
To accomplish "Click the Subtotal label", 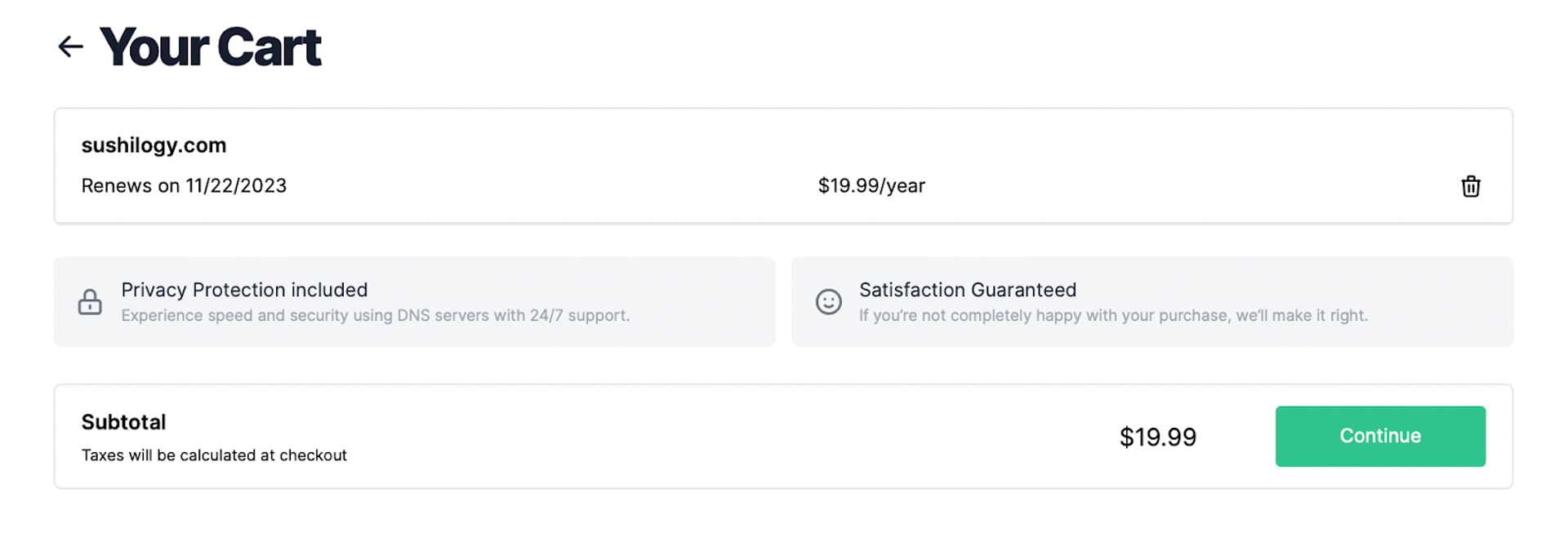I will coord(123,422).
